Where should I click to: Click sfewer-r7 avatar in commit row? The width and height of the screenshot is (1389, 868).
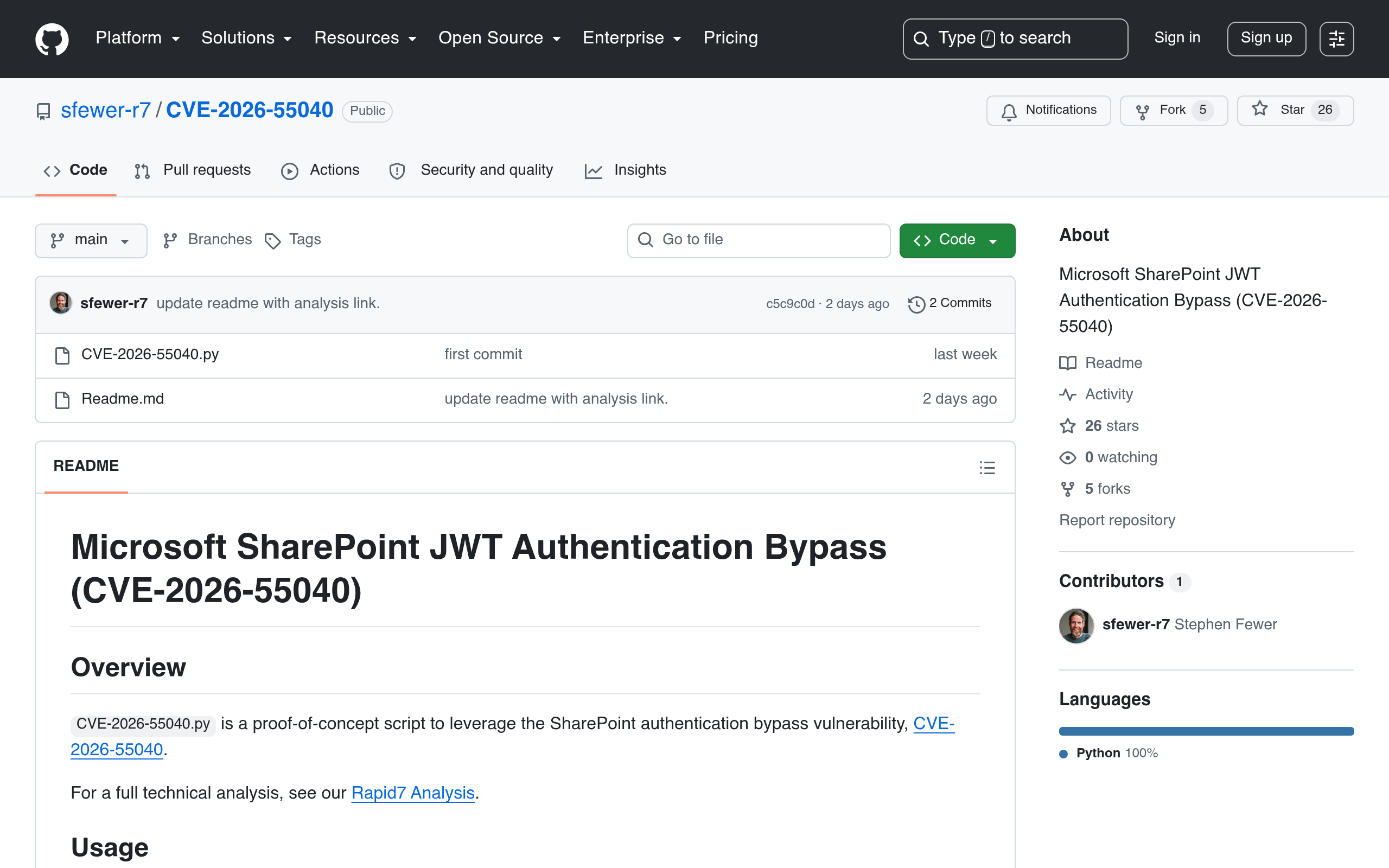(61, 303)
